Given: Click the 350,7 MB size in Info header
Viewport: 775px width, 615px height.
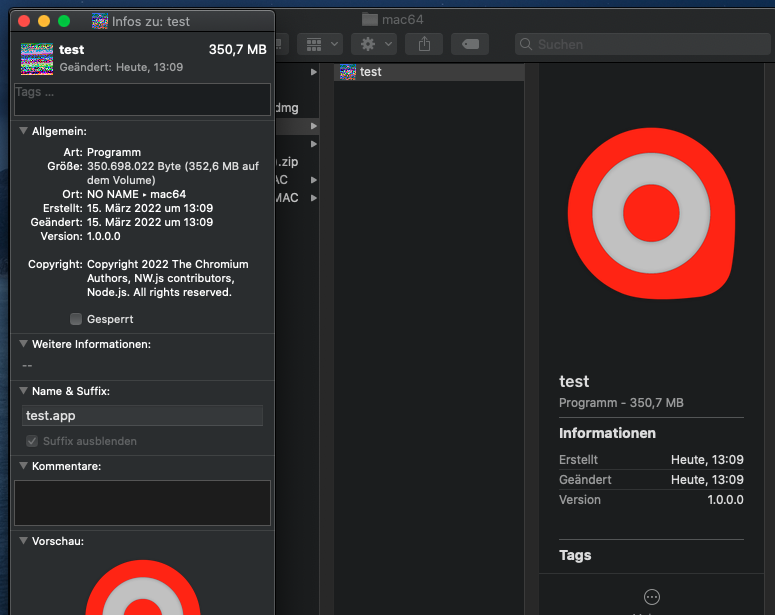Looking at the screenshot, I should click(238, 49).
